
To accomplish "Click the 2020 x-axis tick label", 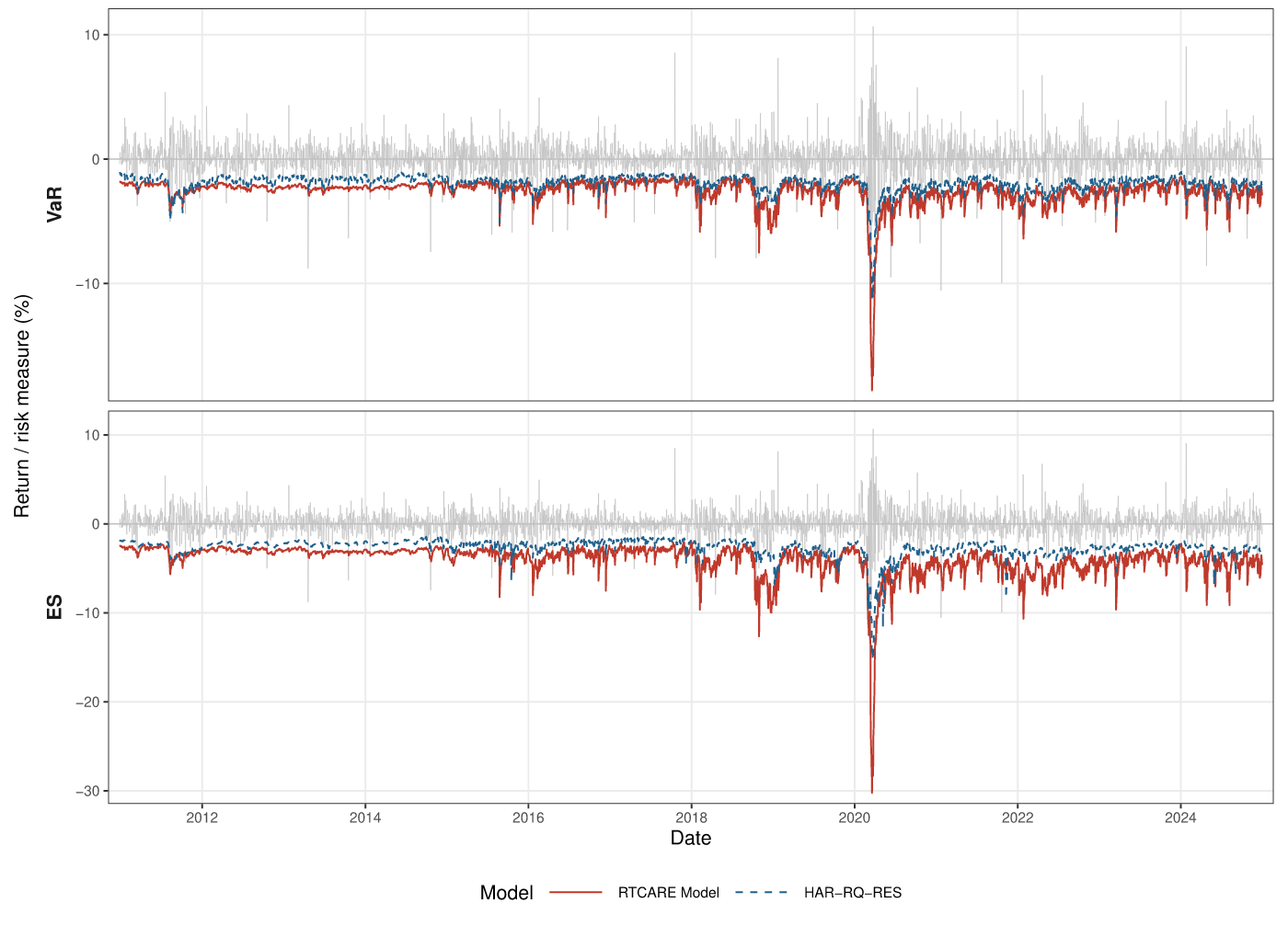I will [x=855, y=817].
